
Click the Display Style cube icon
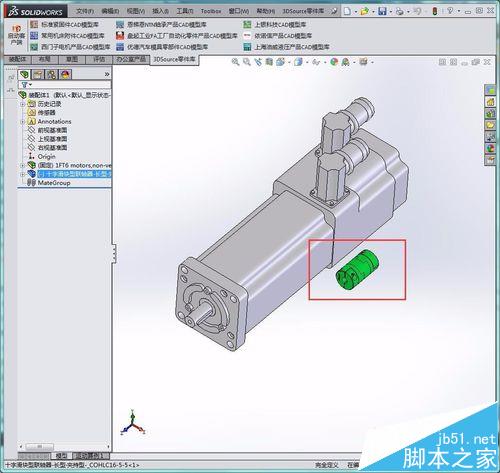(298, 62)
